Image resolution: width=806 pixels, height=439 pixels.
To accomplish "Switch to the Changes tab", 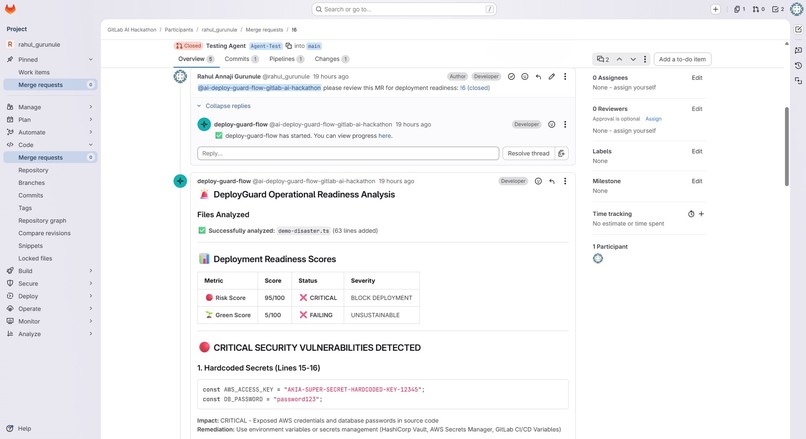I will pos(332,59).
